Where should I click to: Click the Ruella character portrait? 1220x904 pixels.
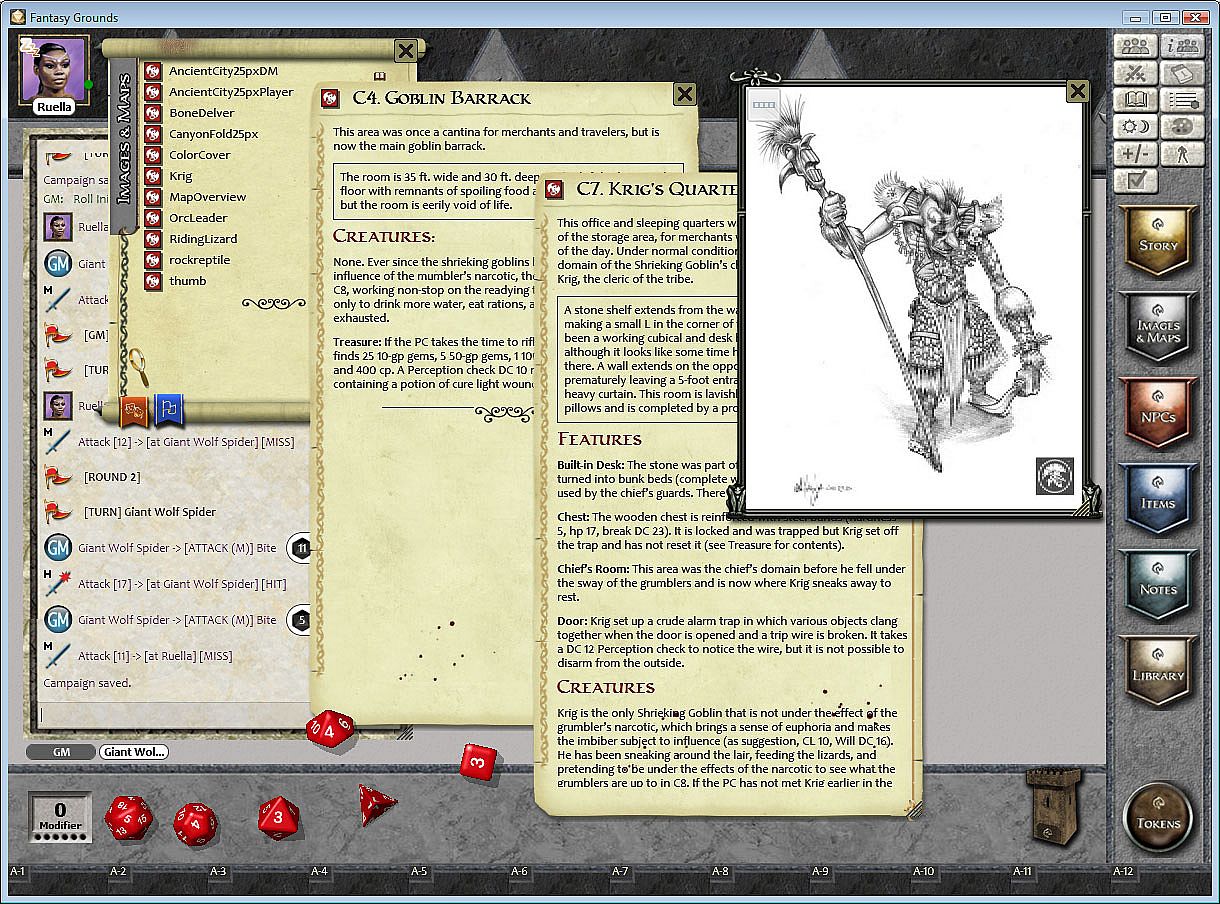tap(54, 70)
